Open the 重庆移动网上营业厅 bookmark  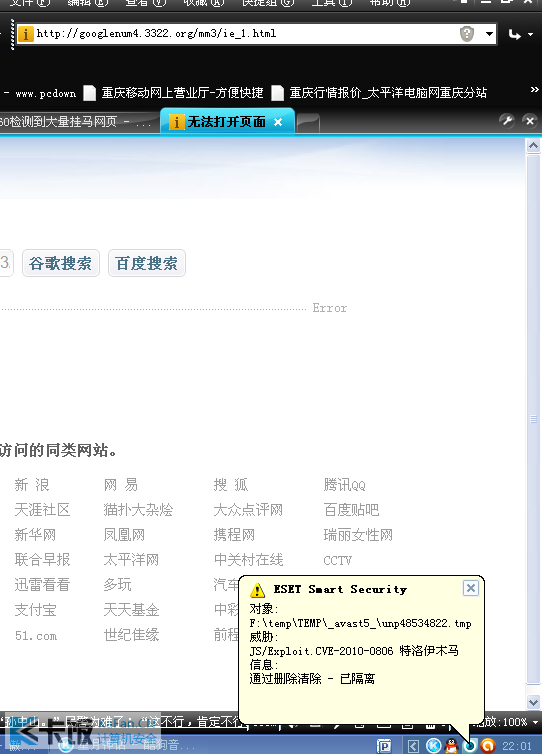pyautogui.click(x=174, y=93)
